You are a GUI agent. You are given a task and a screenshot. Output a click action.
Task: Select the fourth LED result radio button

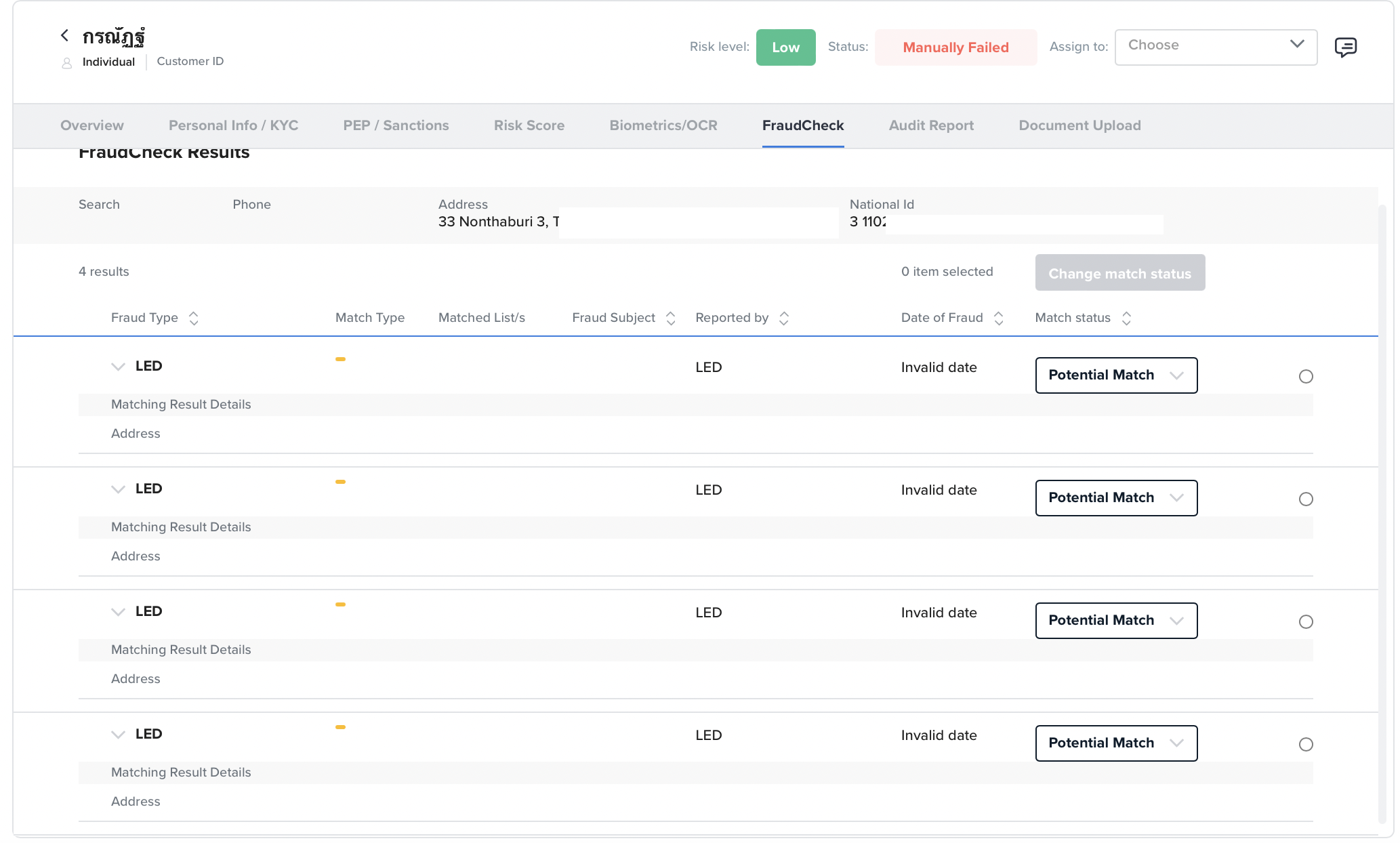1306,745
